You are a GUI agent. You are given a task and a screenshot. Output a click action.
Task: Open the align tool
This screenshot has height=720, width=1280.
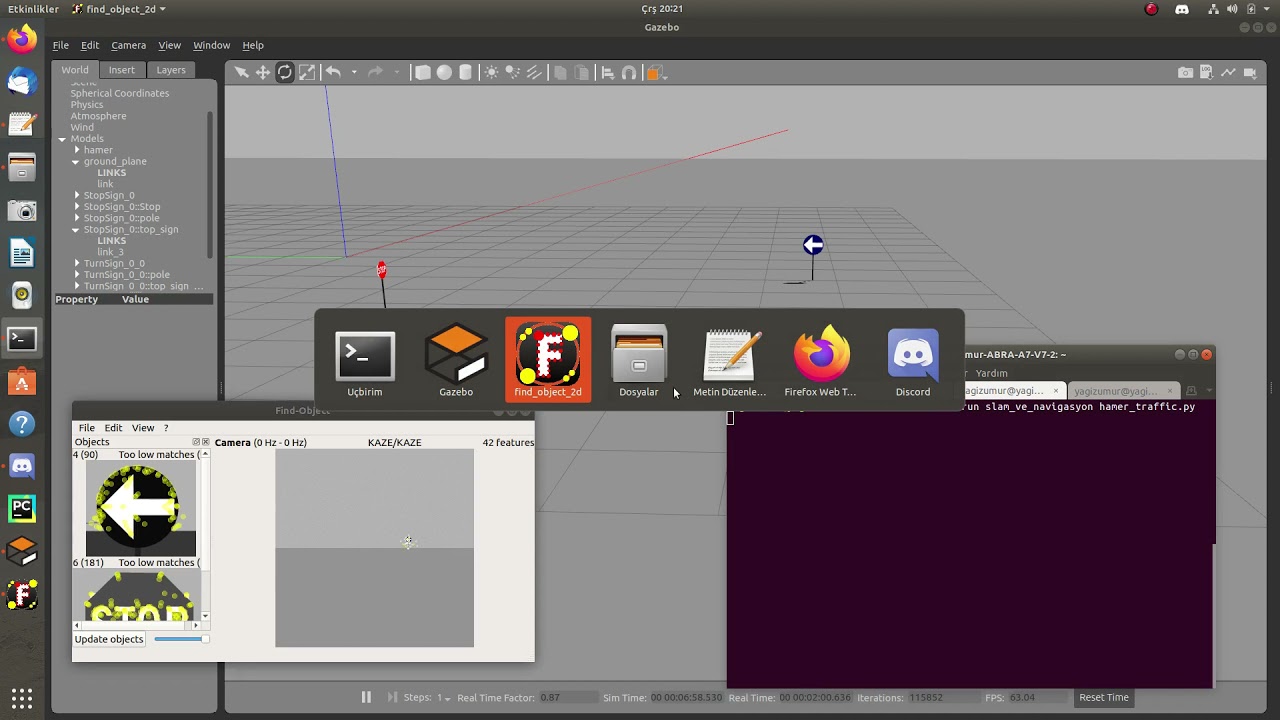607,72
